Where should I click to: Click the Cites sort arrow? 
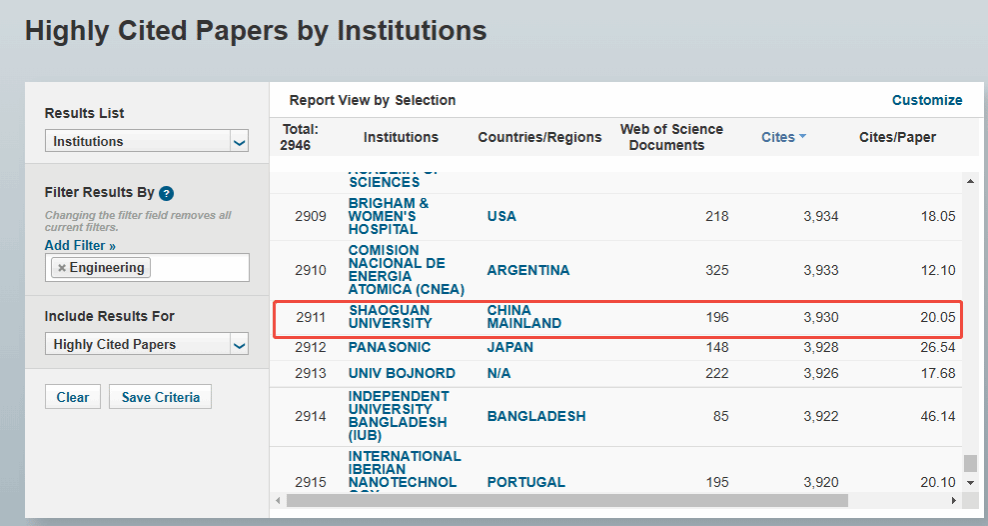tap(802, 137)
